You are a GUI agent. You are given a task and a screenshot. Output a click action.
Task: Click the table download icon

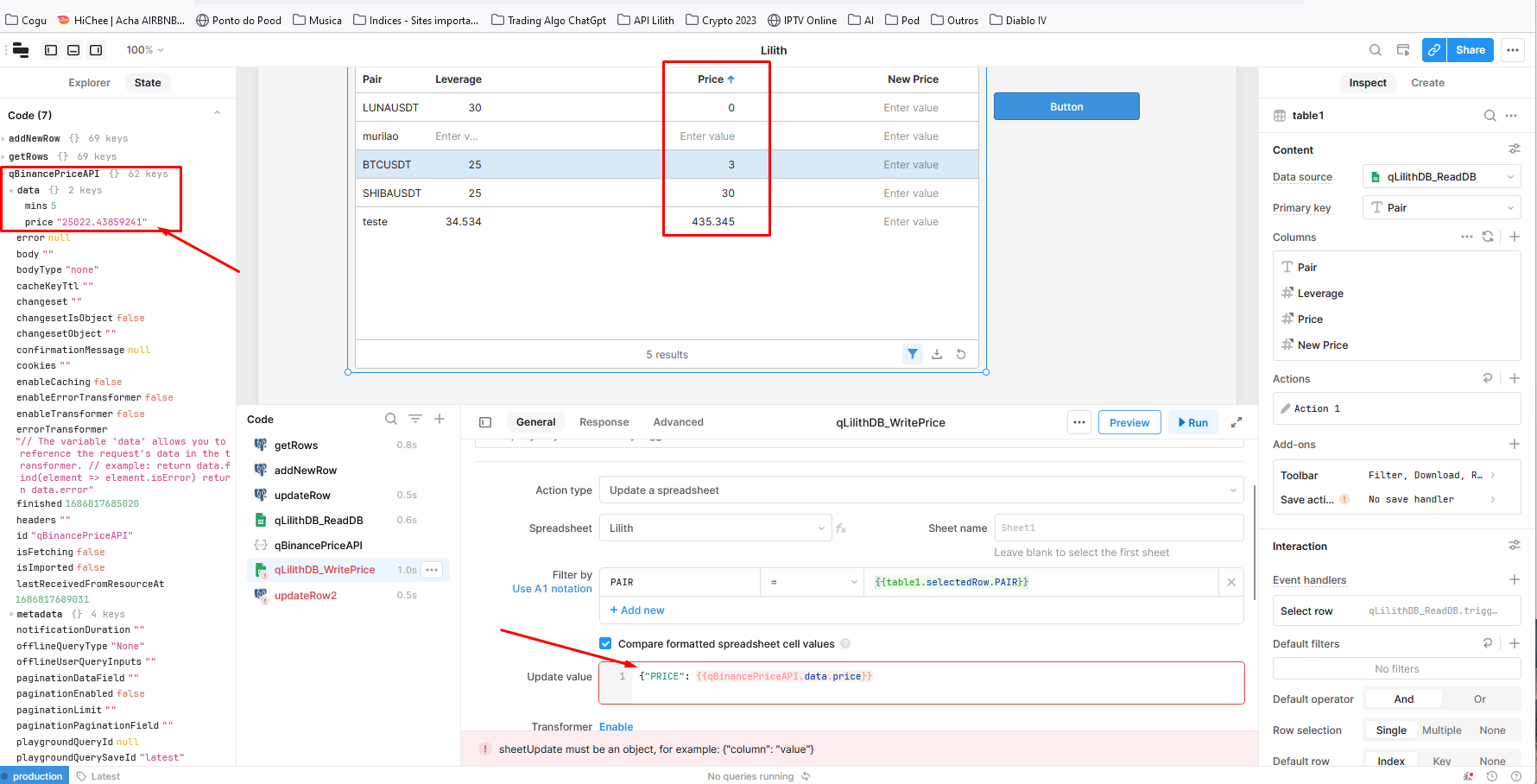click(x=937, y=354)
